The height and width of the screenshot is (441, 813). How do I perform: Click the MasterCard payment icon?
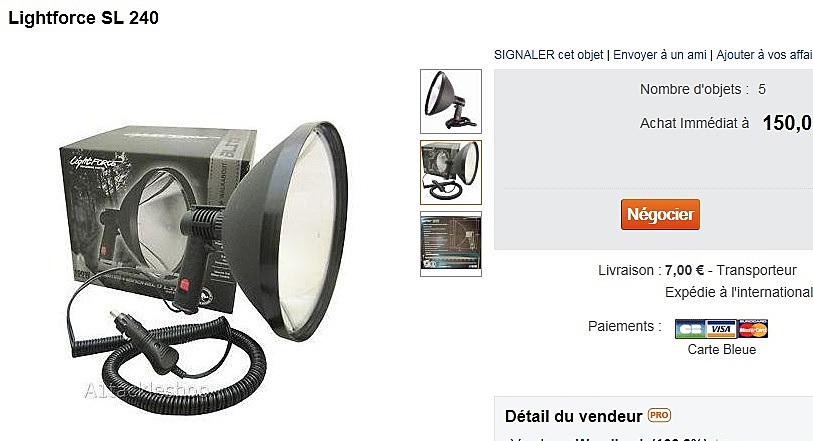pos(753,329)
